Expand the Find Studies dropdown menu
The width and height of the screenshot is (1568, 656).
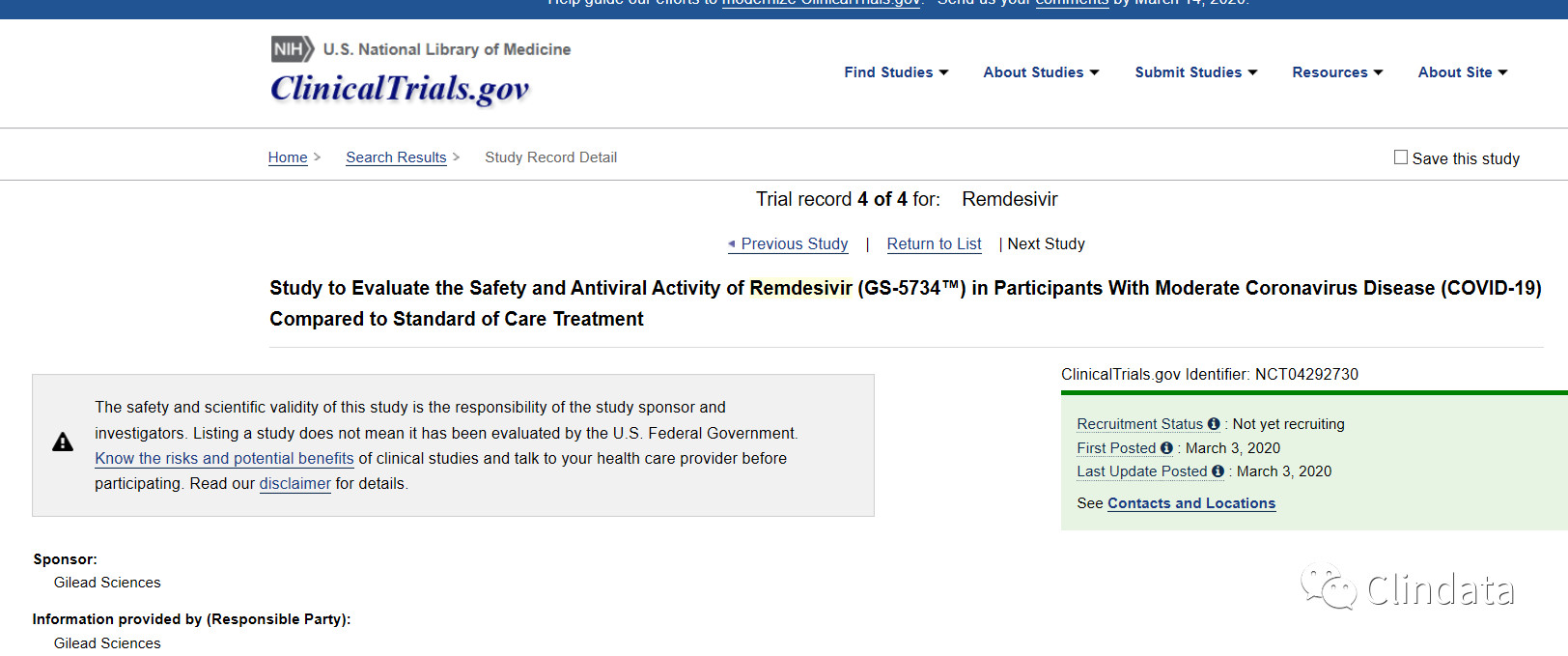click(896, 72)
